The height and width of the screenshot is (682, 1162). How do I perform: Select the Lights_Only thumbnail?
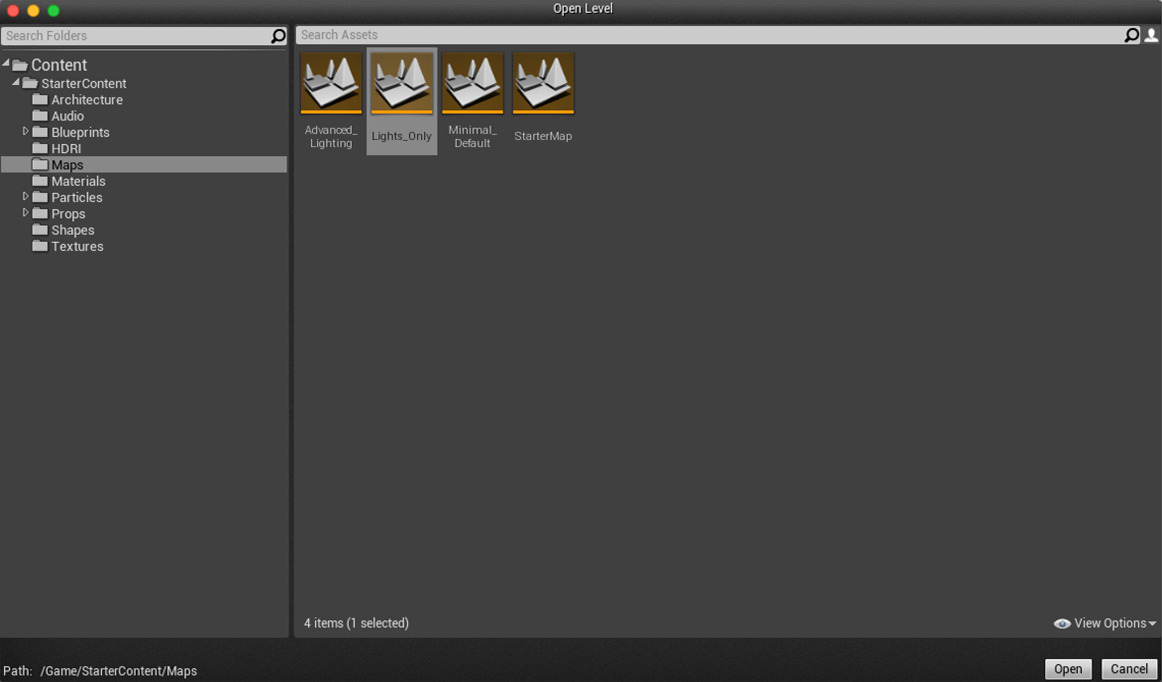pos(402,82)
